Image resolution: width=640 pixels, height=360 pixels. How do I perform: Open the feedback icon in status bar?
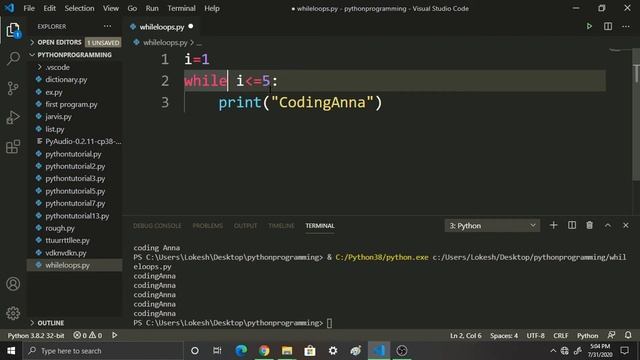pyautogui.click(x=611, y=335)
